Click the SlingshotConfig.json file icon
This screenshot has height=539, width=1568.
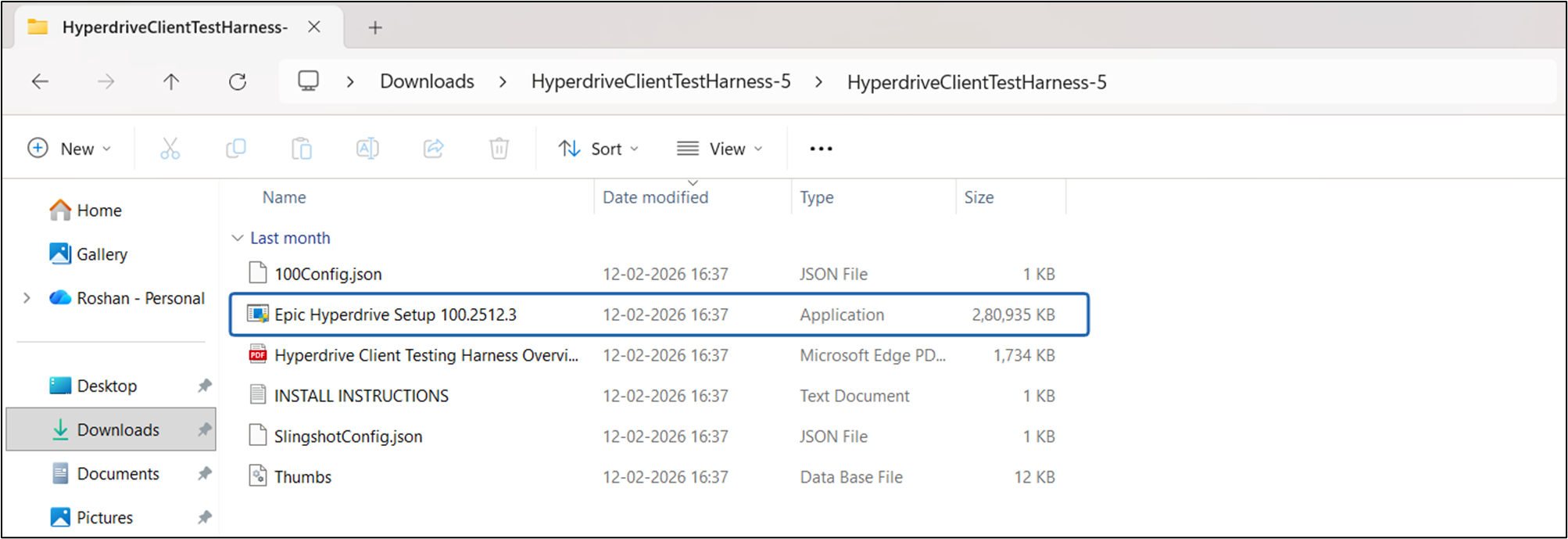coord(258,435)
